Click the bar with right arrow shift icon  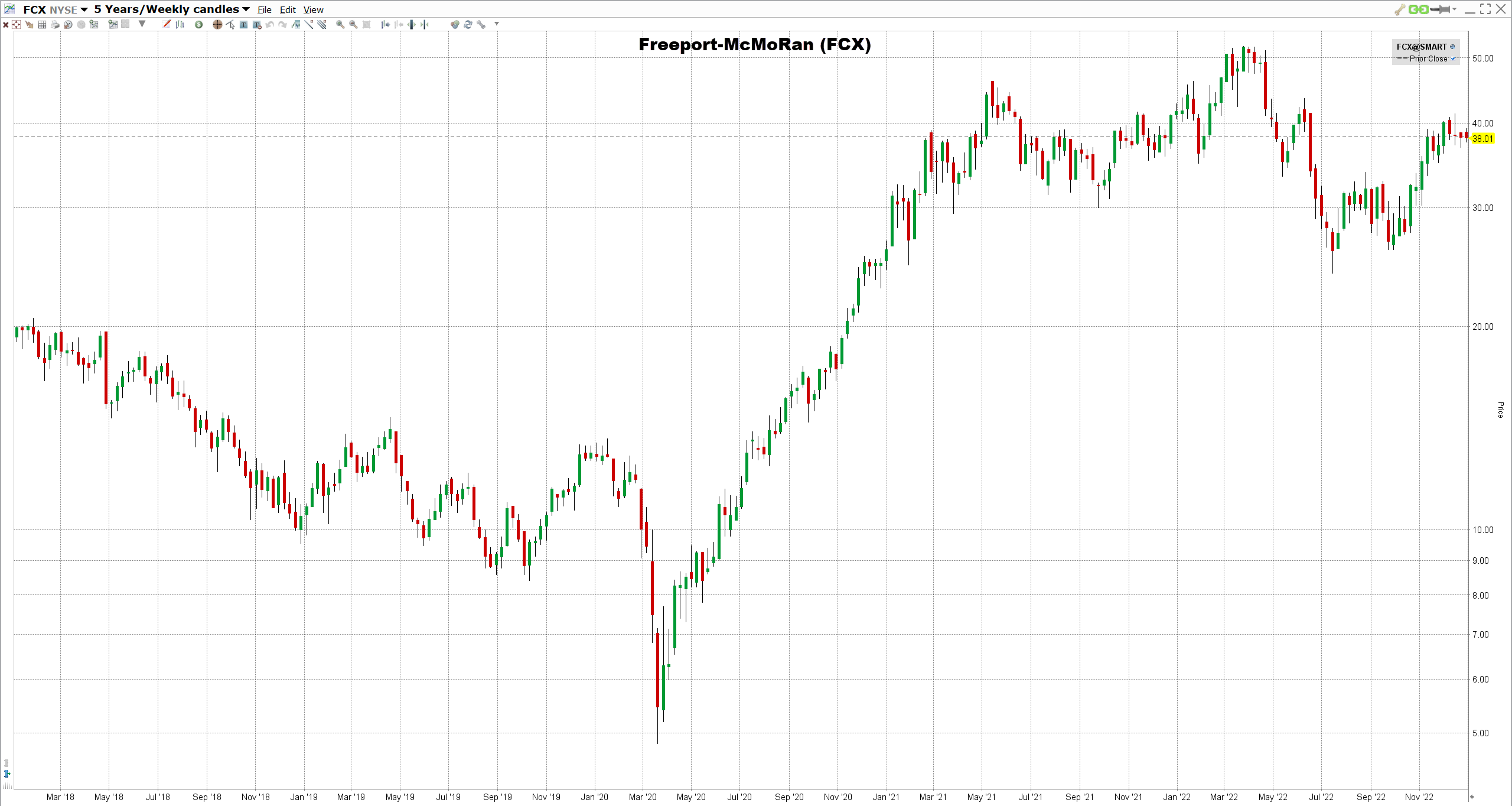click(386, 25)
